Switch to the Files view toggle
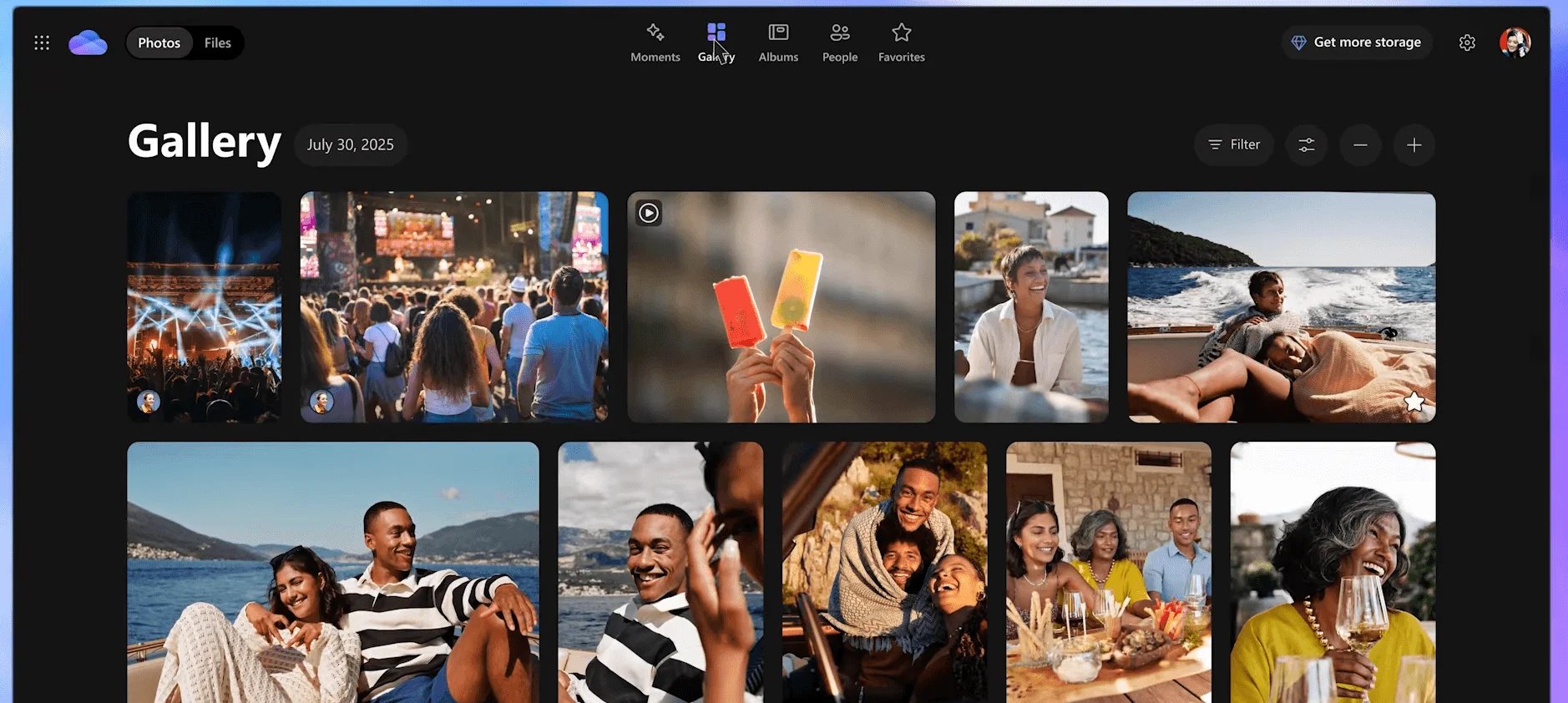The width and height of the screenshot is (1568, 703). pos(217,43)
